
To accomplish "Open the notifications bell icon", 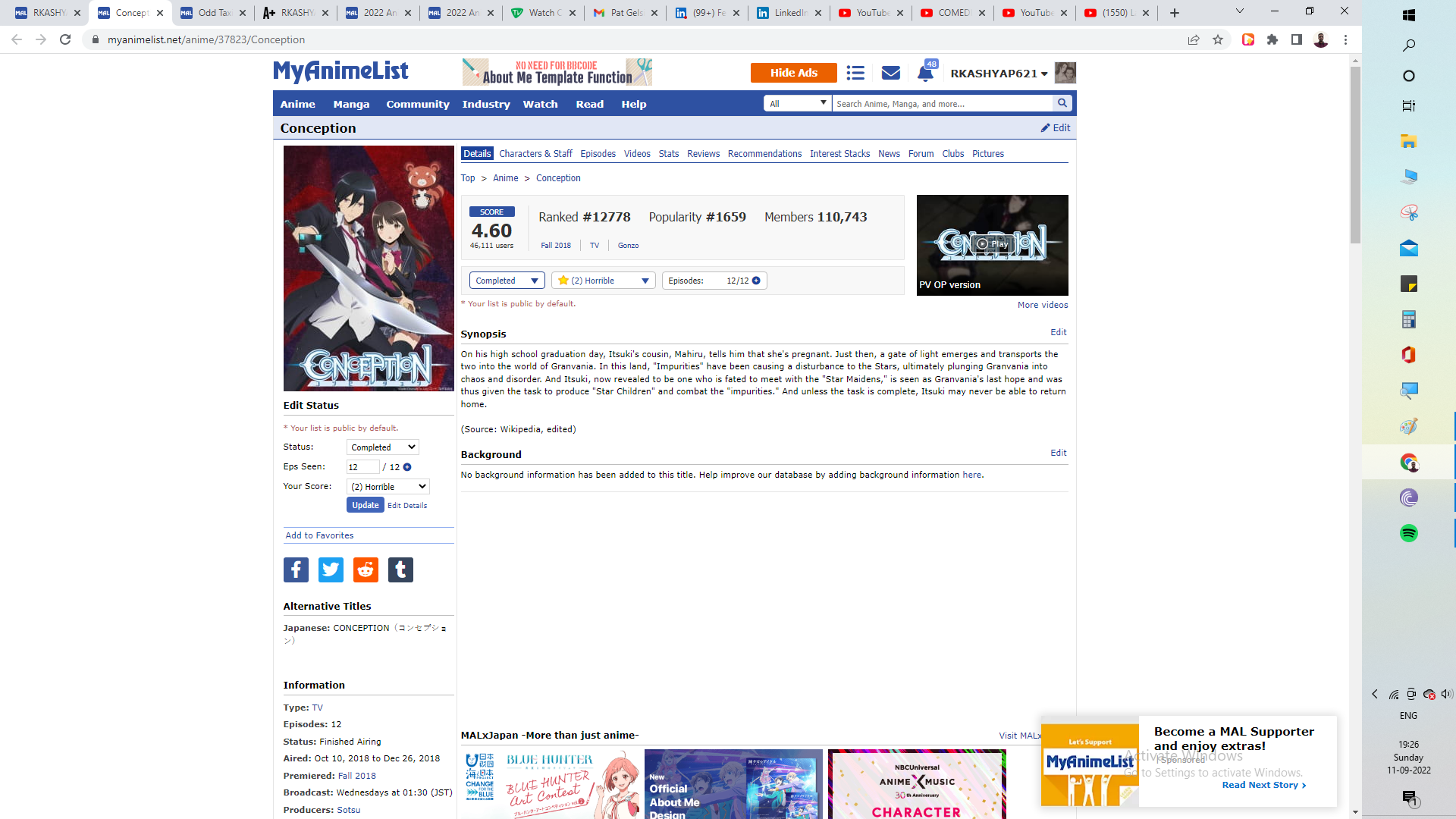I will [x=925, y=73].
